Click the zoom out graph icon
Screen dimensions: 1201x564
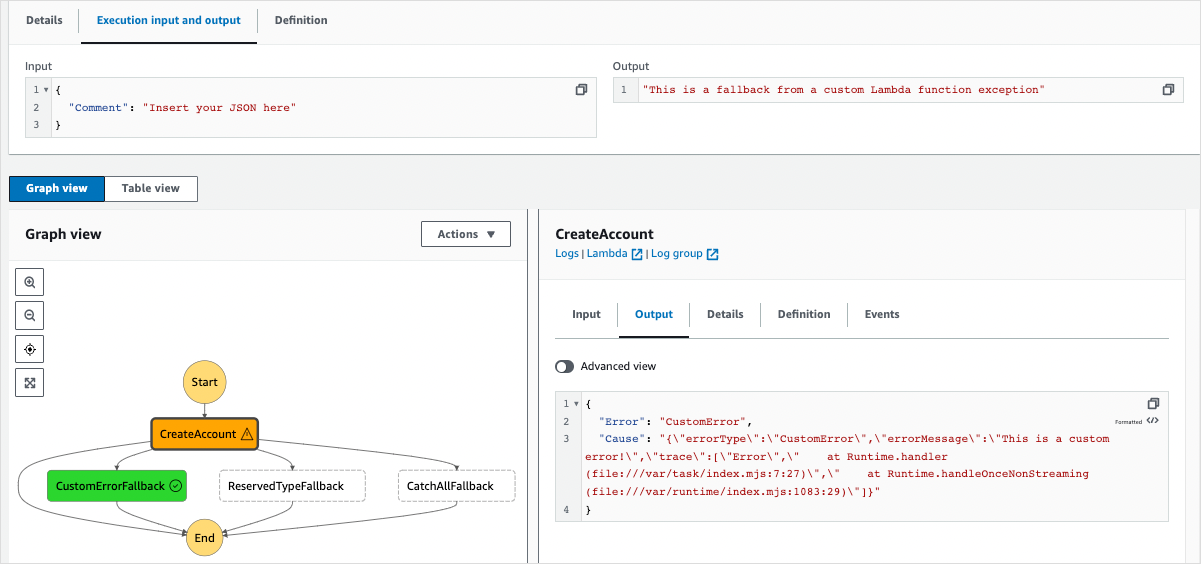pos(30,316)
